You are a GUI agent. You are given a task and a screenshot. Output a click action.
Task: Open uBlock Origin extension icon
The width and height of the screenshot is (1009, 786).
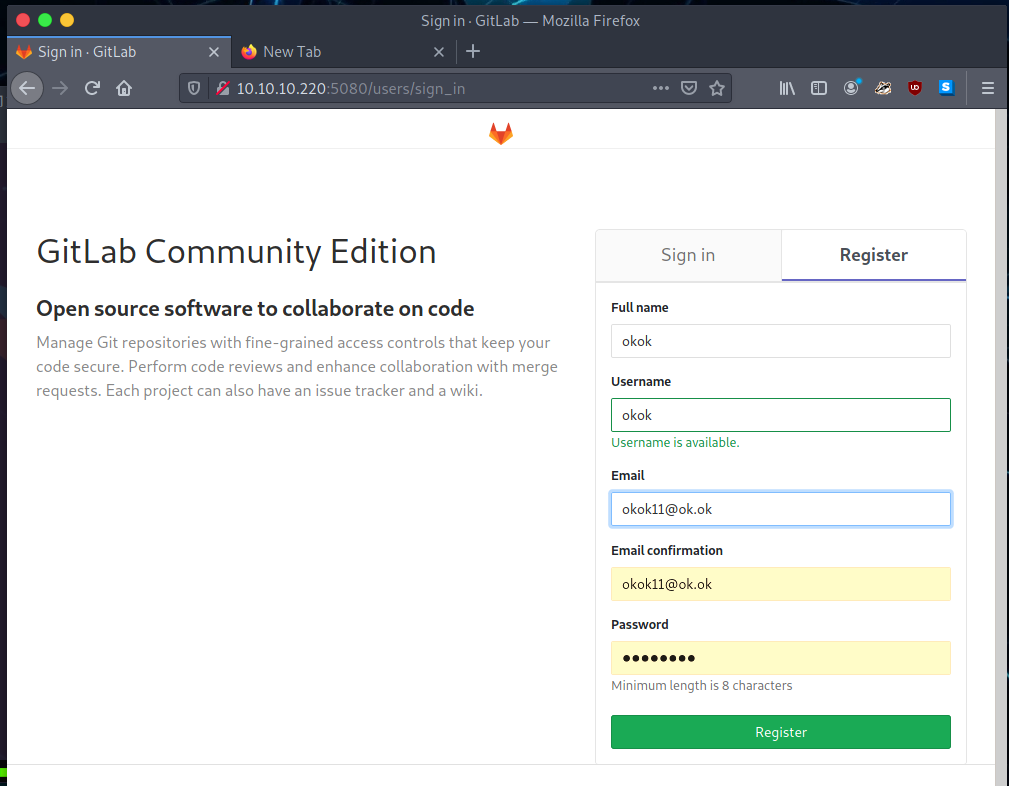click(914, 88)
